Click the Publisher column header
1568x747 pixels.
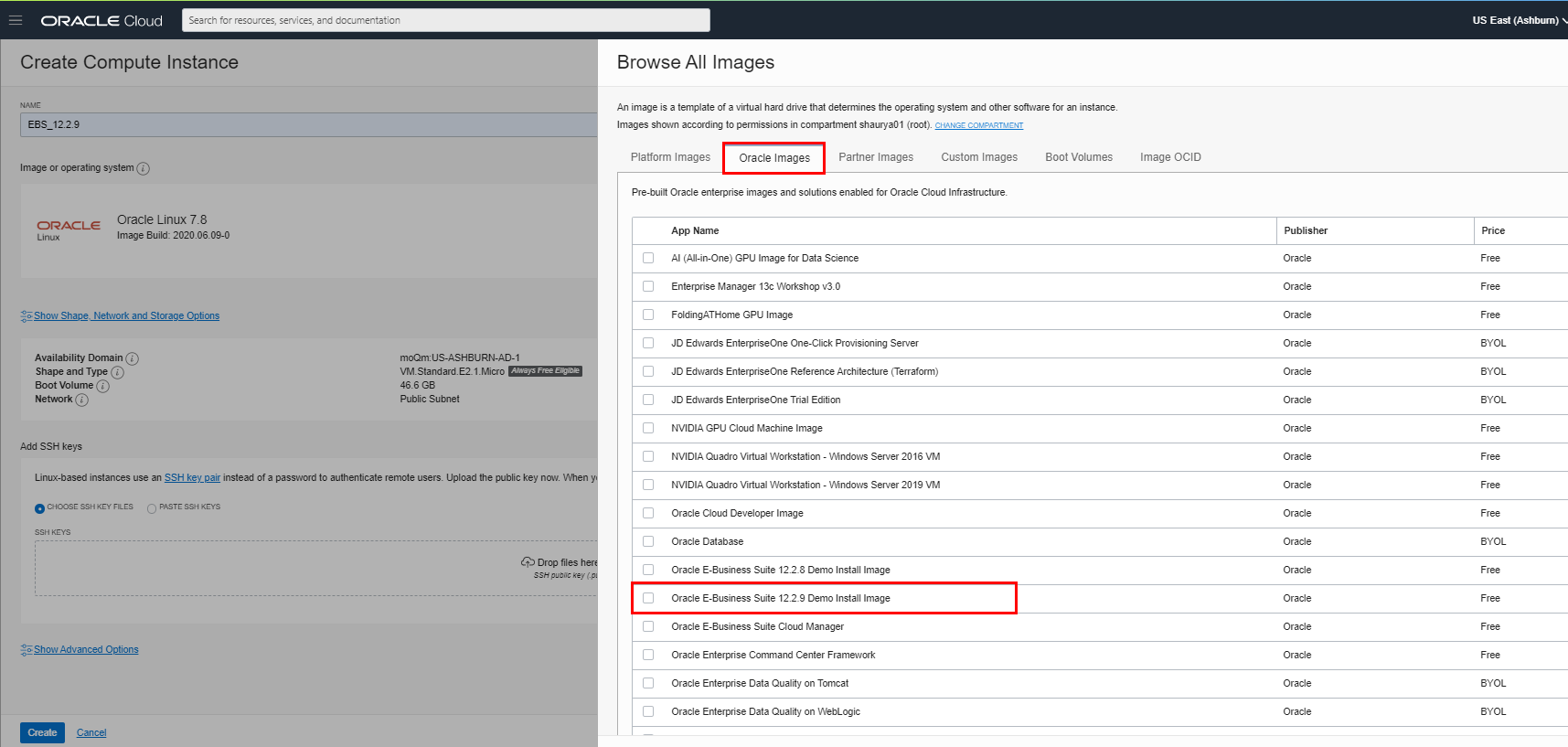[x=1306, y=231]
